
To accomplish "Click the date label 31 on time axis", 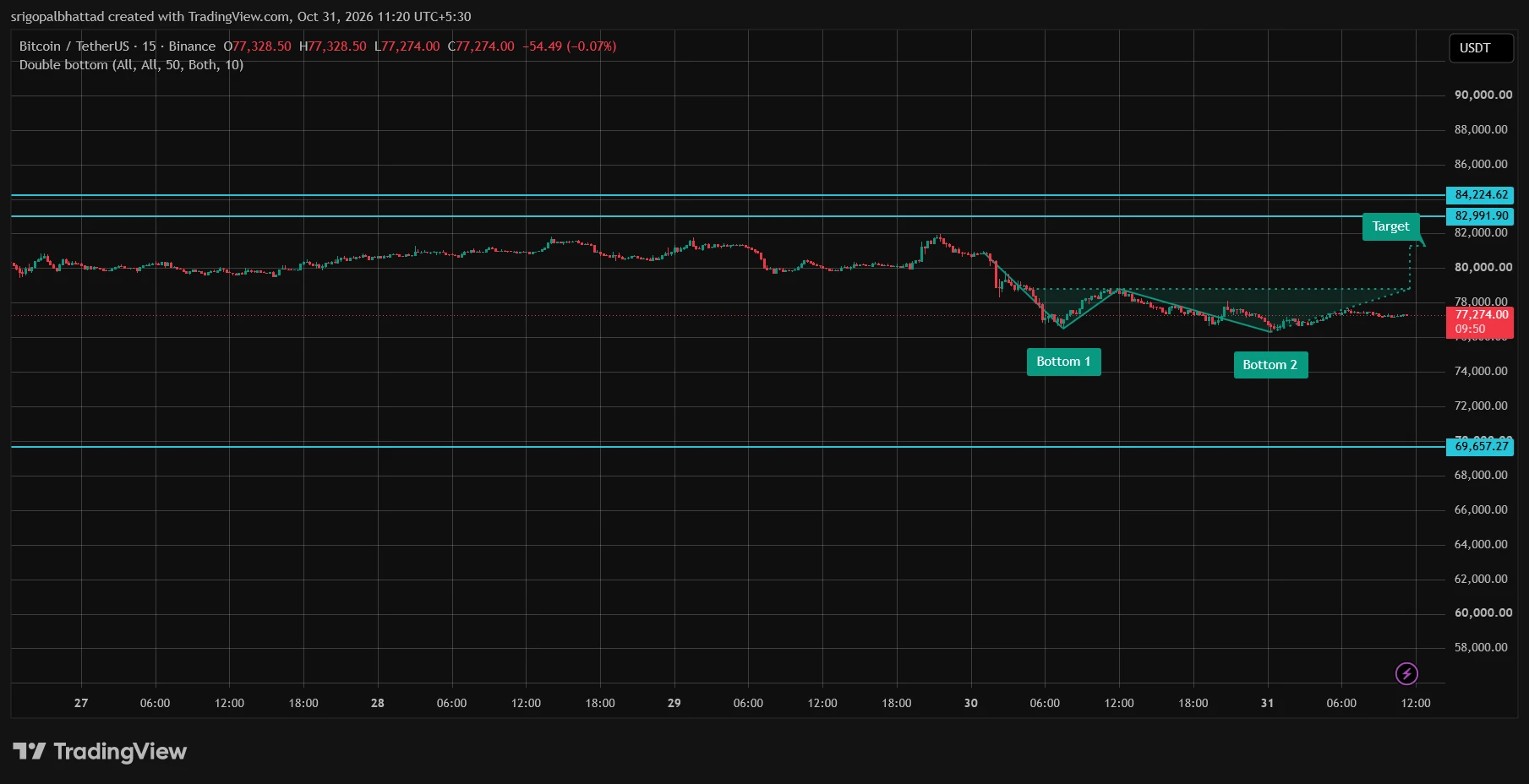I will click(1267, 703).
